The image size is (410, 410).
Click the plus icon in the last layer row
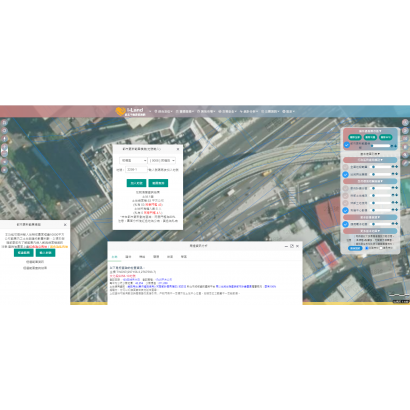(x=396, y=224)
